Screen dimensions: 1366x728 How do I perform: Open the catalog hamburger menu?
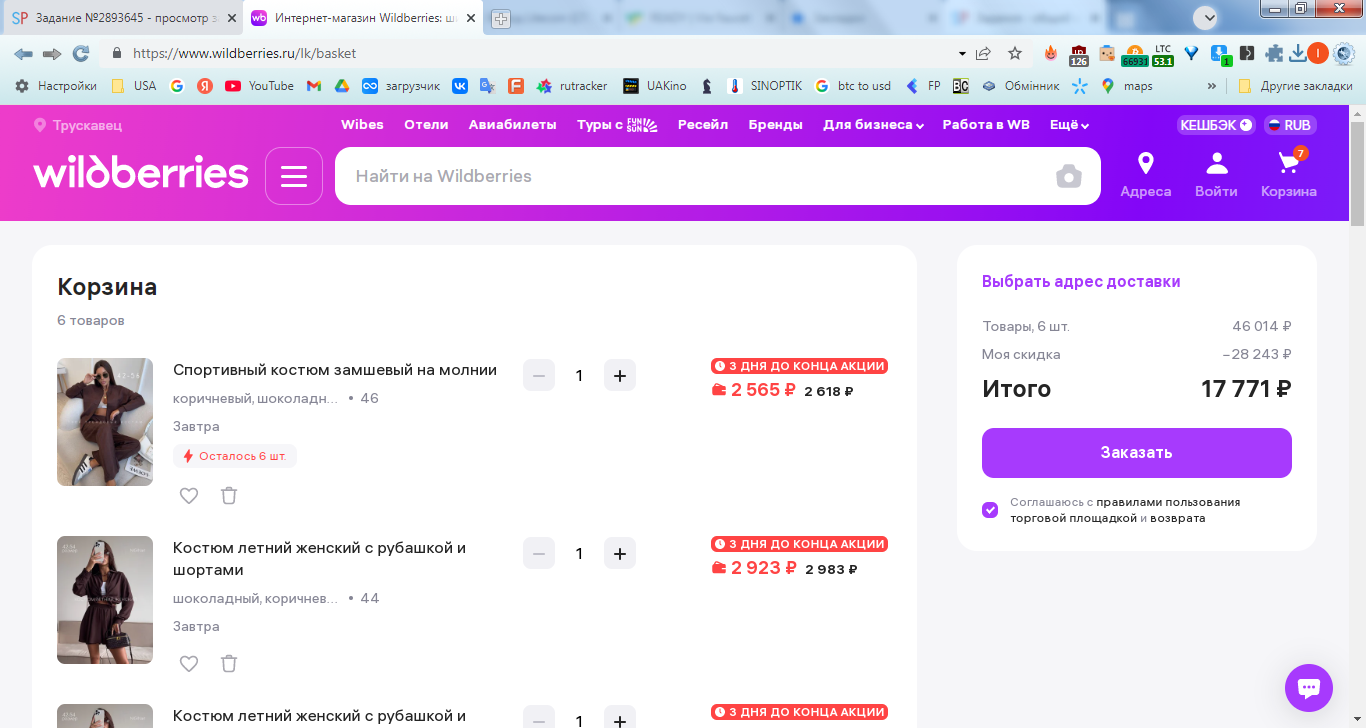(x=294, y=176)
